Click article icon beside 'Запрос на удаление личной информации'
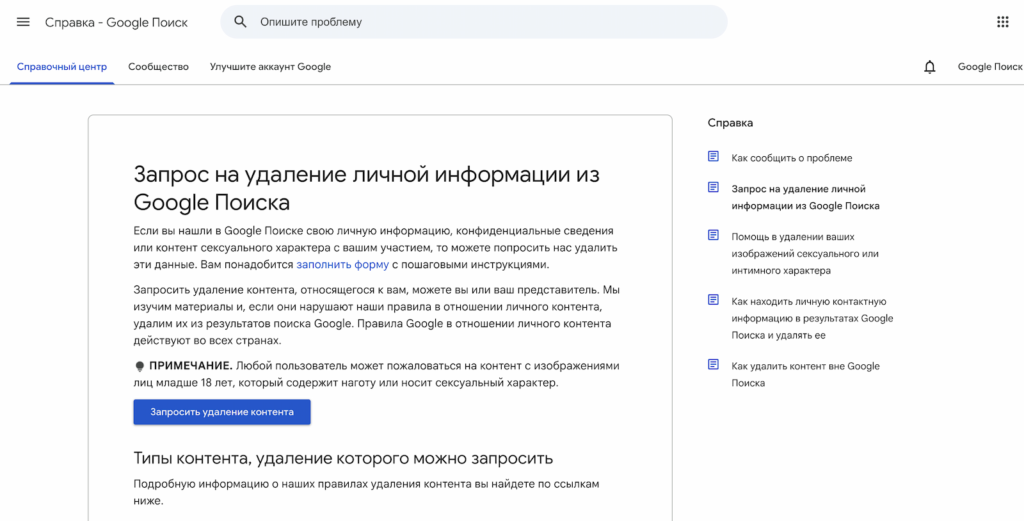The height and width of the screenshot is (521, 1024). (713, 187)
